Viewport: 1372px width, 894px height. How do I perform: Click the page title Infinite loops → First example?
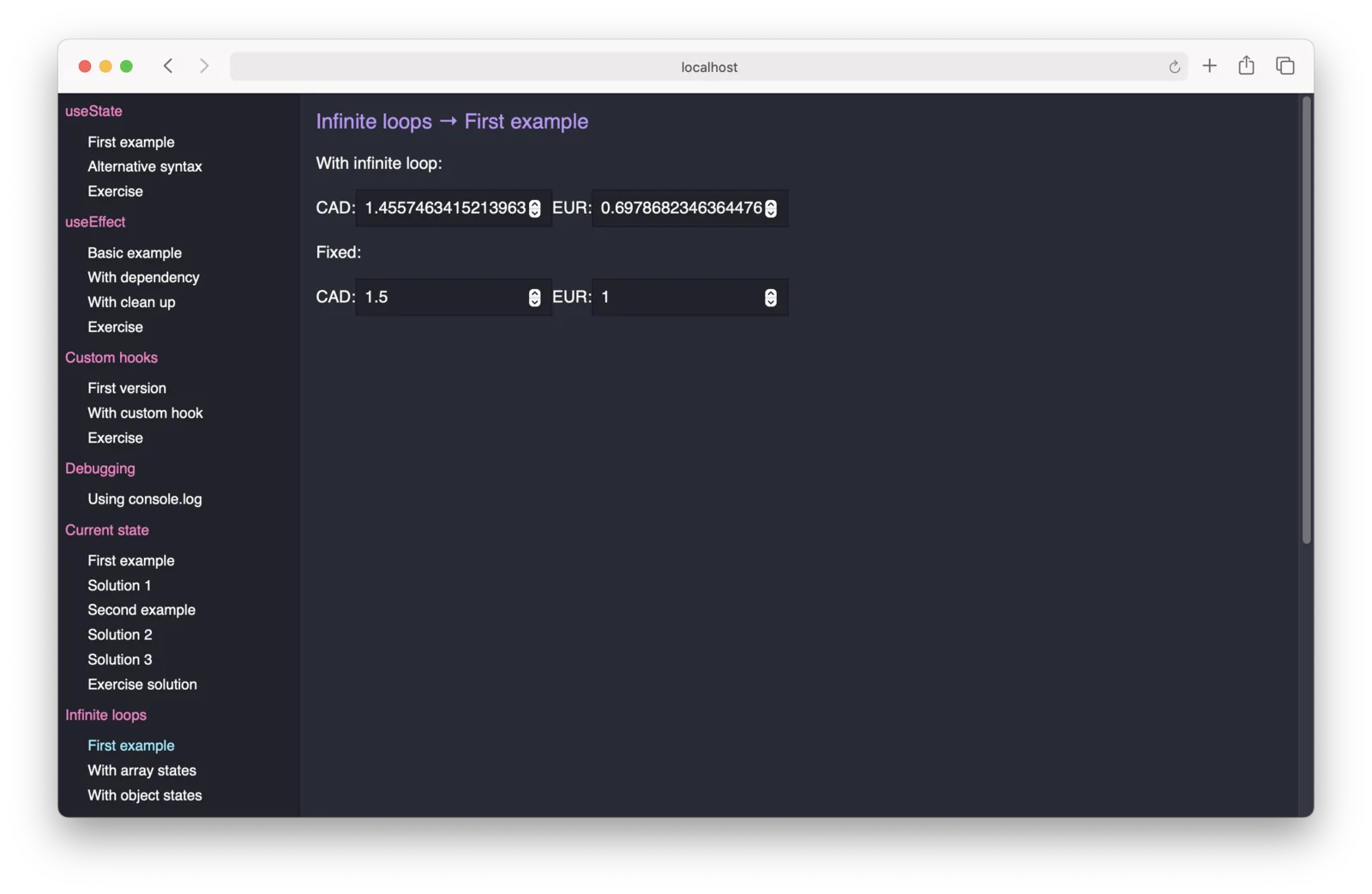pos(452,122)
